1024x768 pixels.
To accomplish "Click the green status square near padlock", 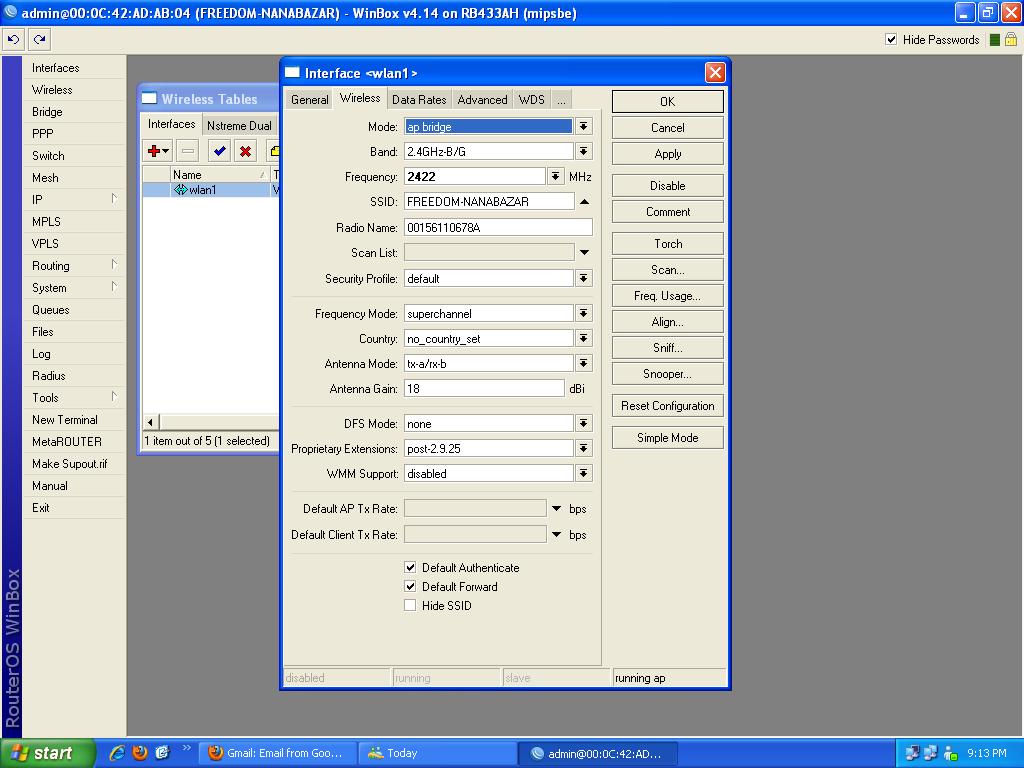I will [x=995, y=40].
